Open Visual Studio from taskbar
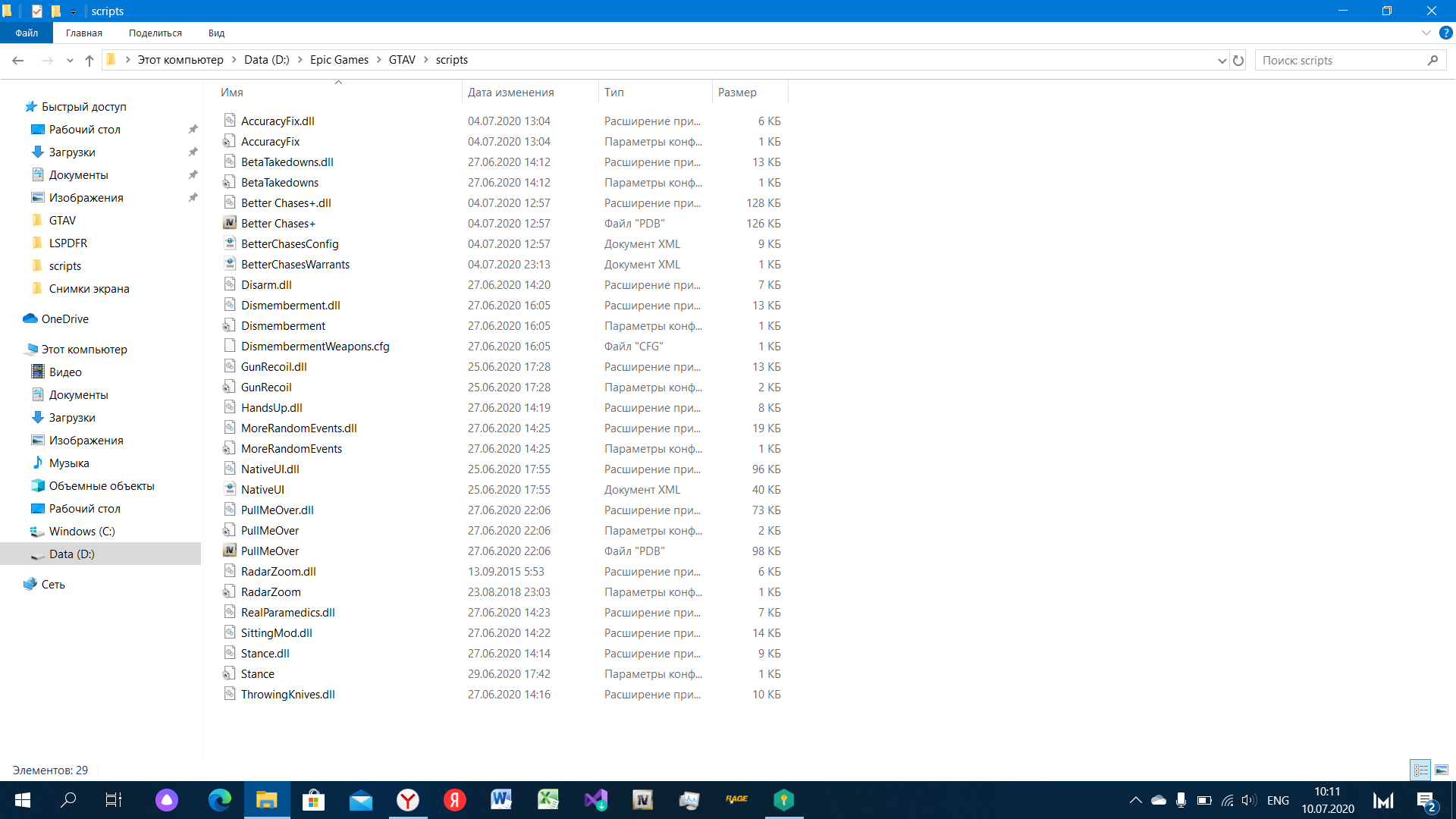1456x819 pixels. (x=596, y=800)
